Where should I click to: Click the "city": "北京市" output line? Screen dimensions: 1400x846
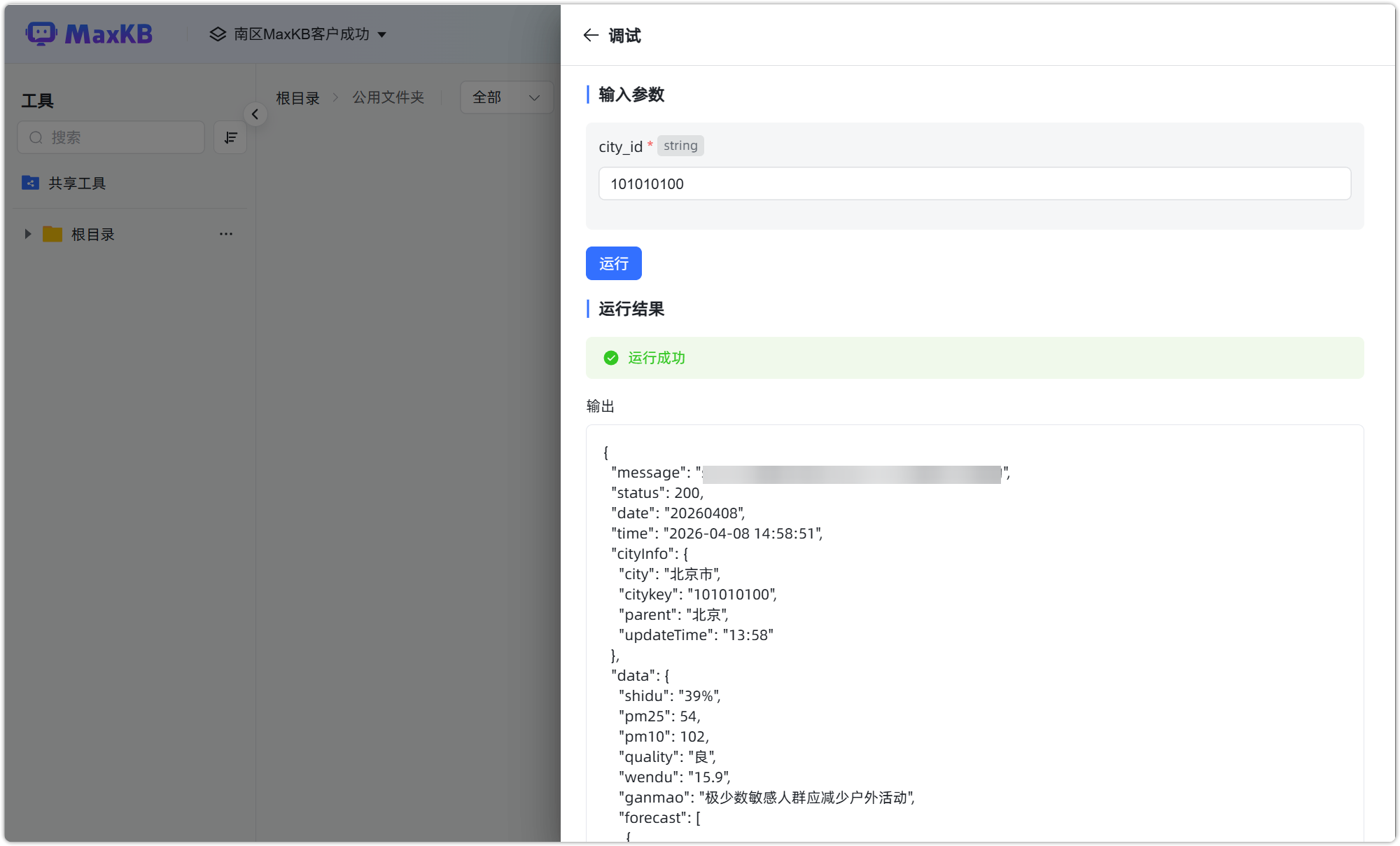click(x=669, y=574)
